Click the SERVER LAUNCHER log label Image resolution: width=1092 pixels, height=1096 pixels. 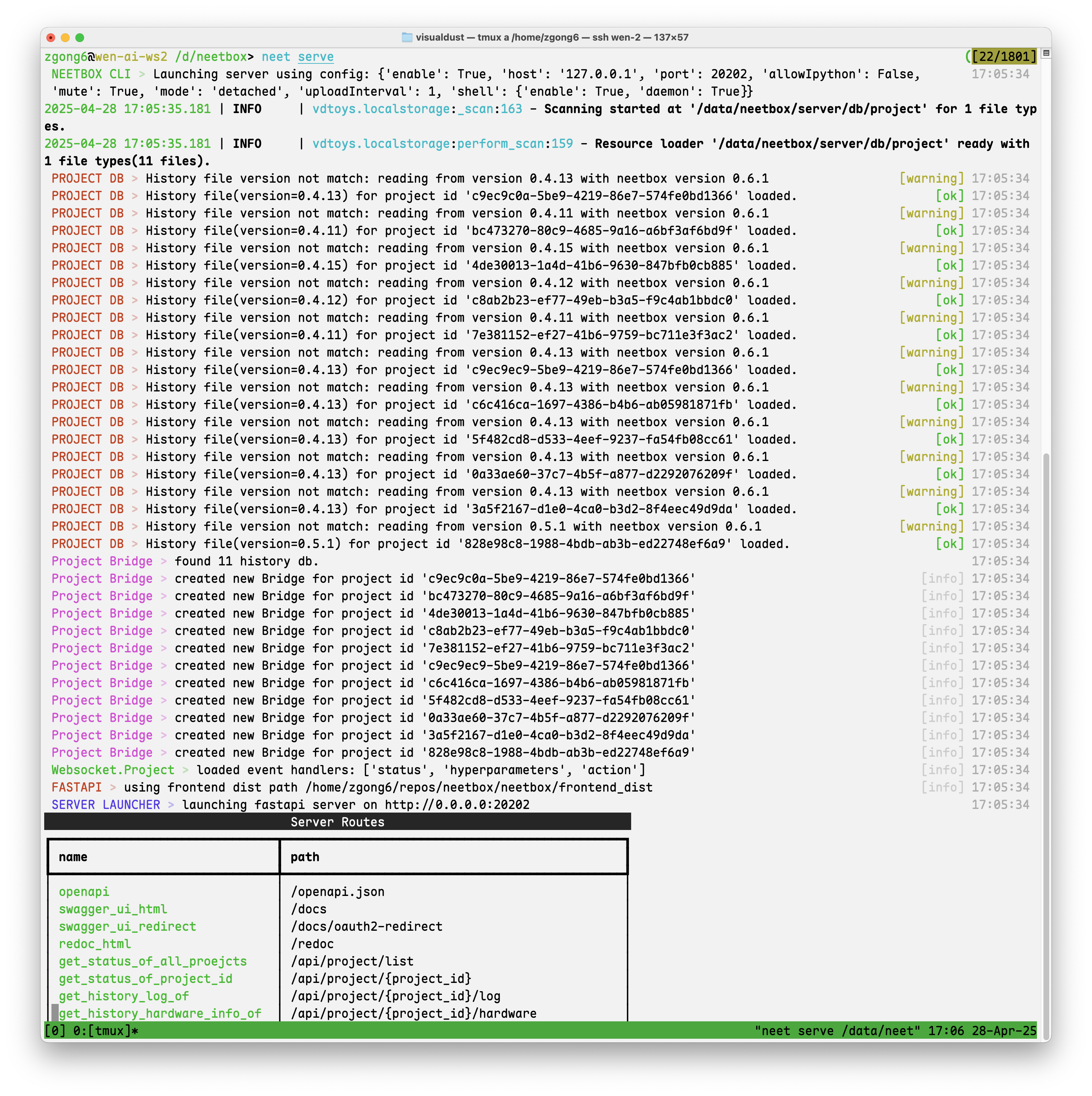[104, 804]
